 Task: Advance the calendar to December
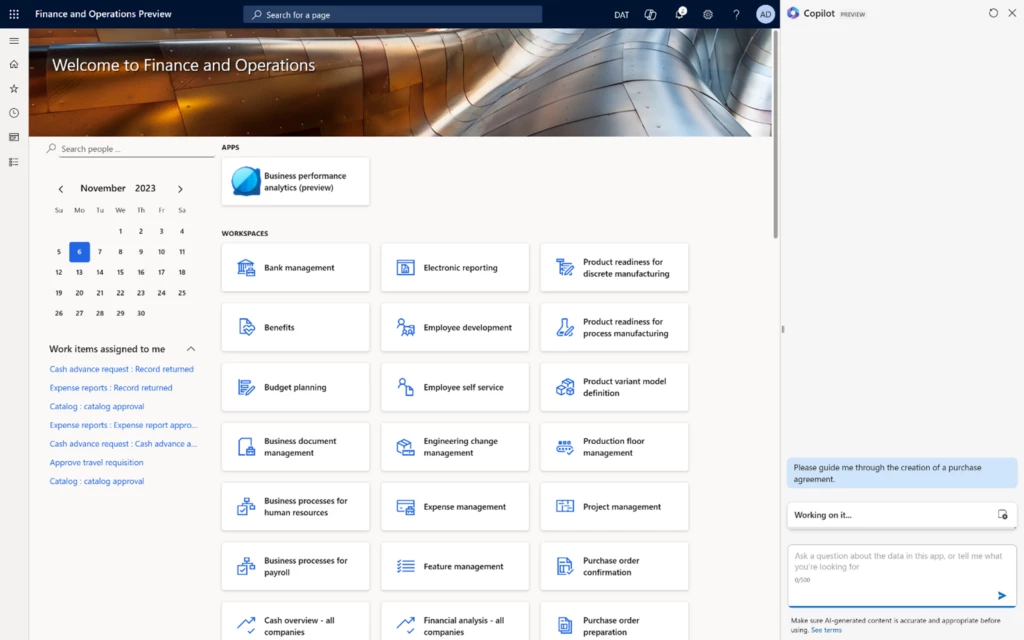180,188
